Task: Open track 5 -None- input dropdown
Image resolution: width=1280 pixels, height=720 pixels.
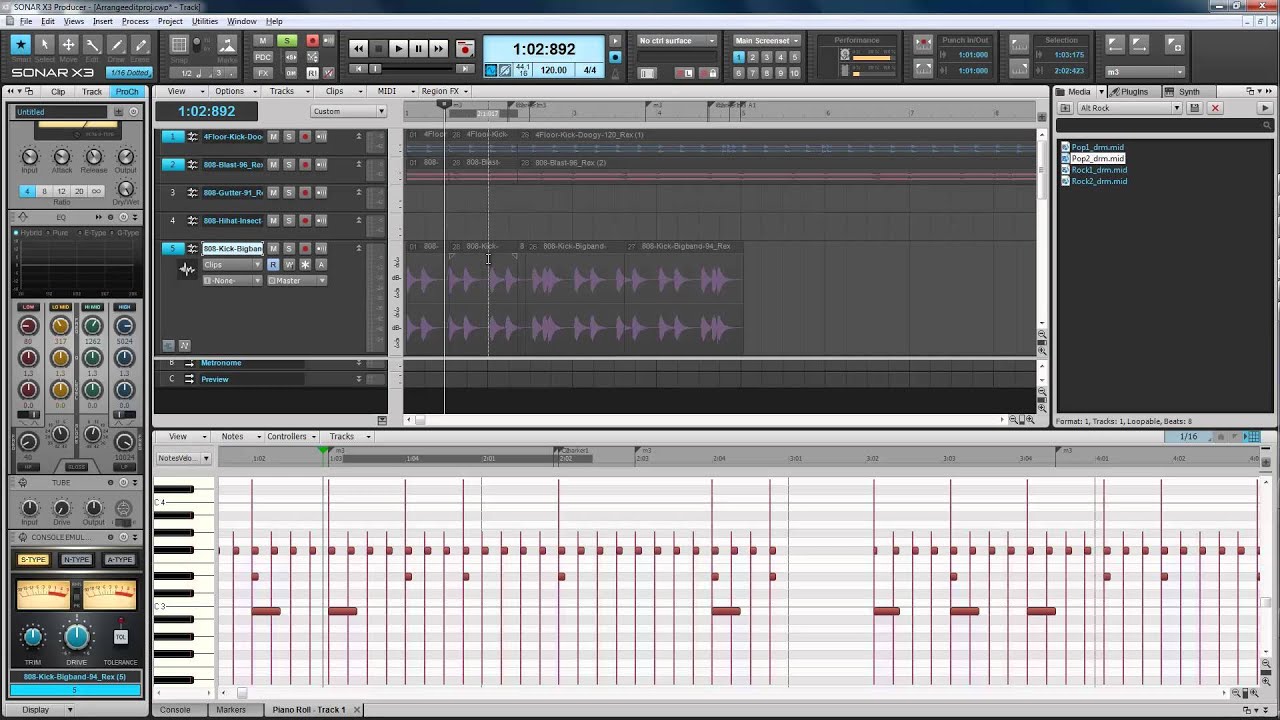Action: 233,281
